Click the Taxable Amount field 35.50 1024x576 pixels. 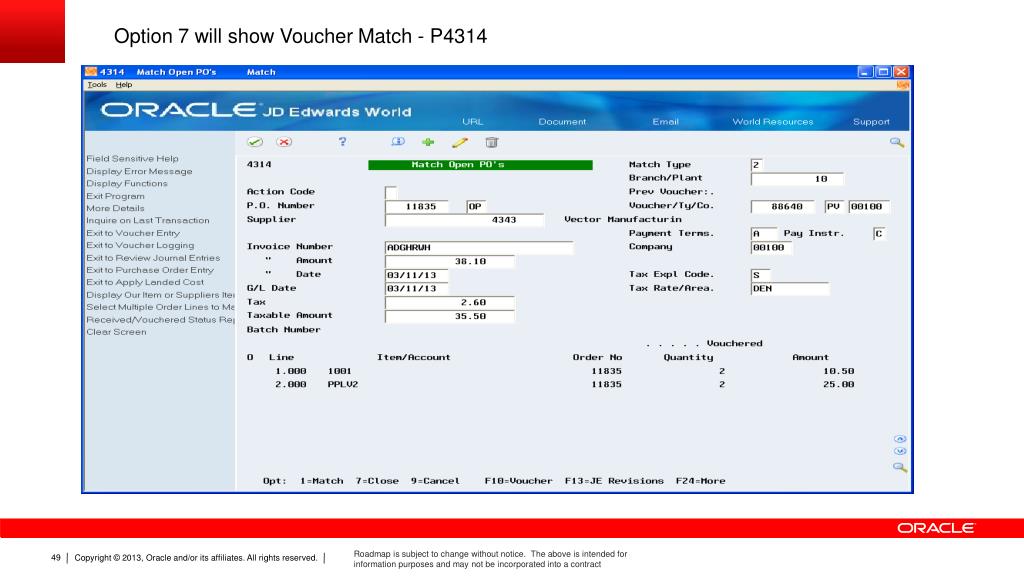[449, 316]
